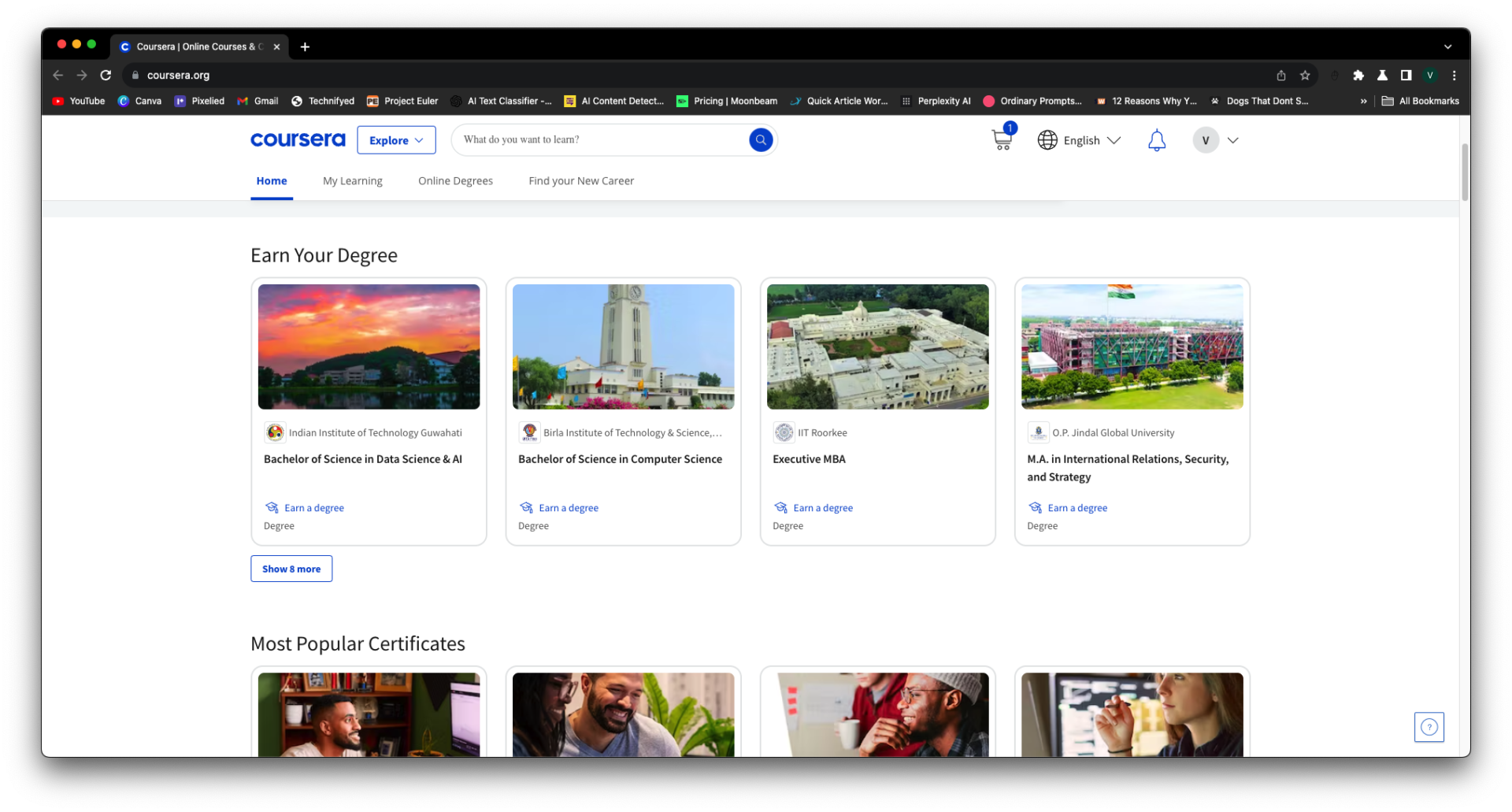Open the Extensions puzzle icon
The height and width of the screenshot is (812, 1512).
coord(1358,75)
